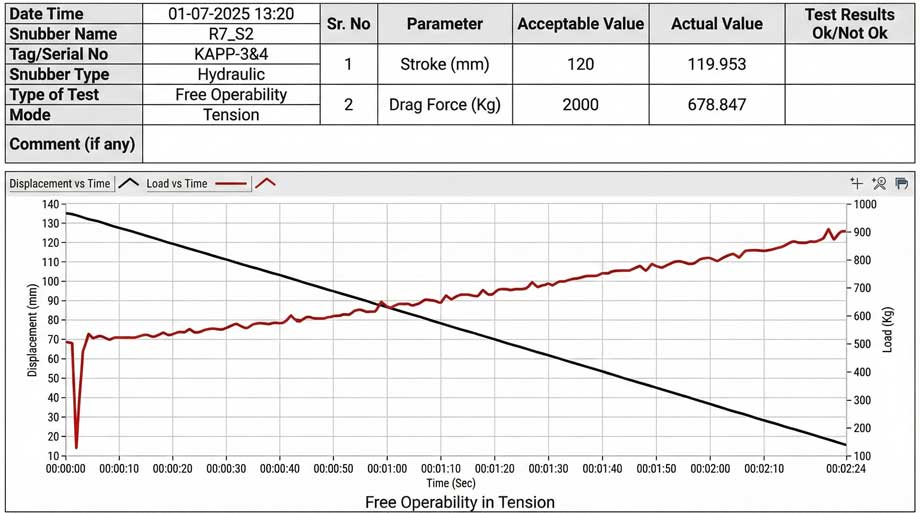Click the Actual Value 119.953 cell
The image size is (920, 513).
click(x=716, y=64)
